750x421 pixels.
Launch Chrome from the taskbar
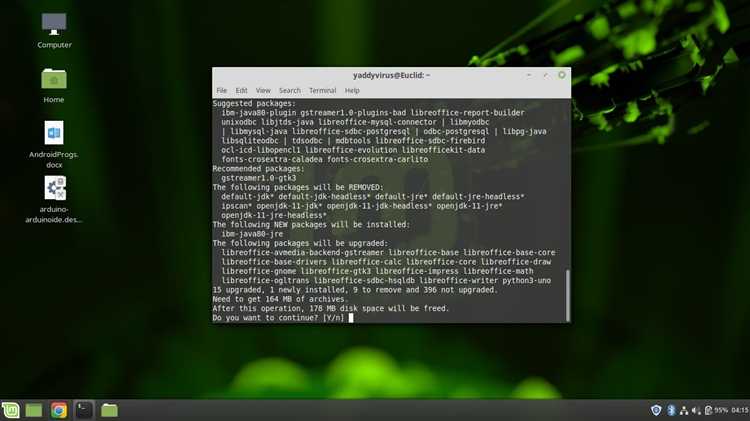[x=59, y=410]
